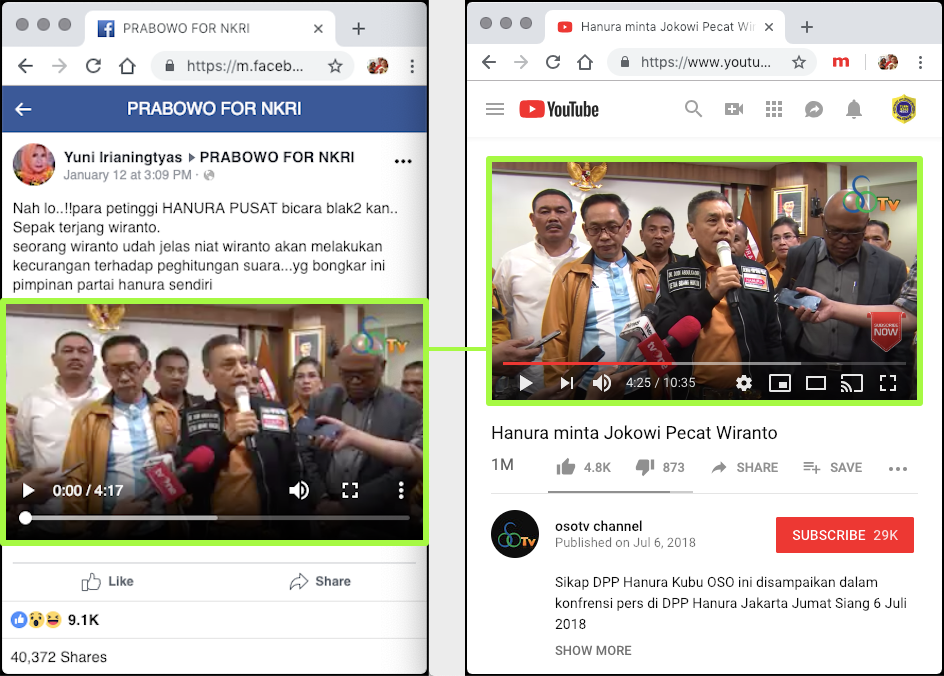The width and height of the screenshot is (944, 676).
Task: Toggle miniplayer on YouTube video
Action: tap(779, 383)
